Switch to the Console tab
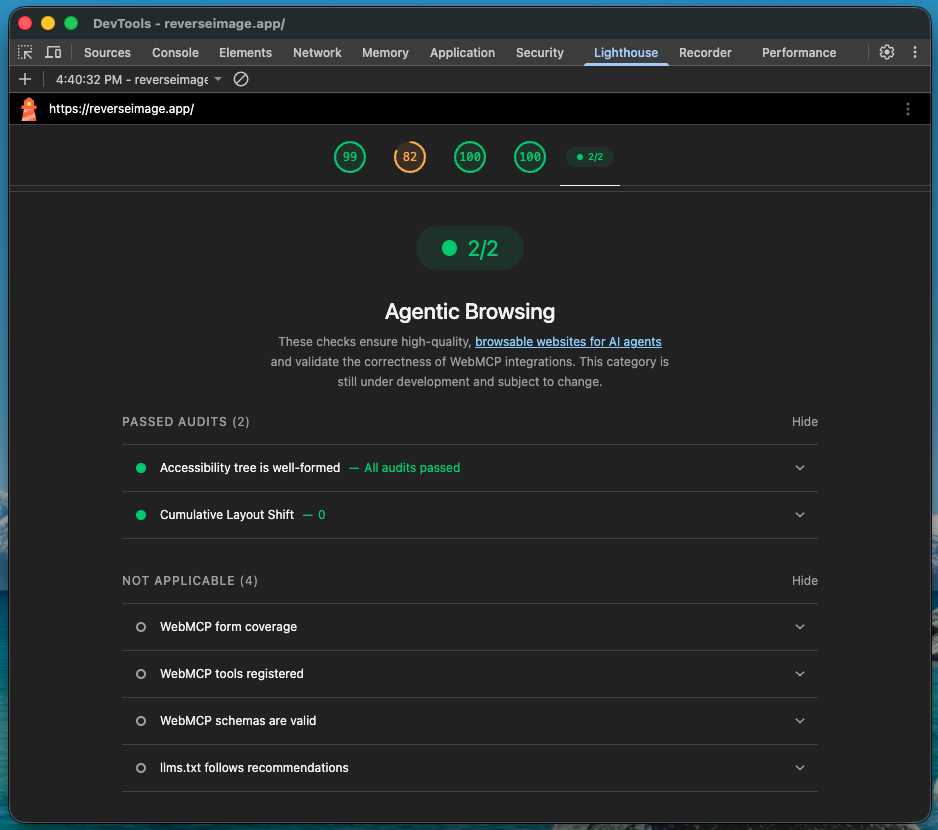Screen dimensions: 938x830 pos(175,53)
